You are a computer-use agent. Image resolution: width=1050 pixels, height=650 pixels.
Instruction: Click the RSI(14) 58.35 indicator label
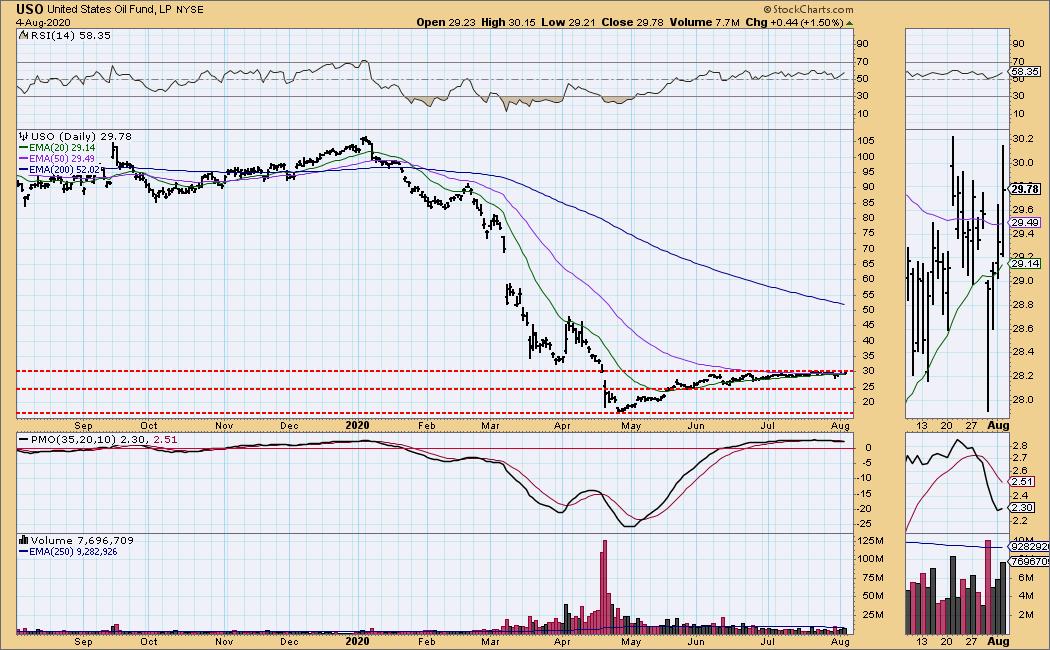click(70, 35)
